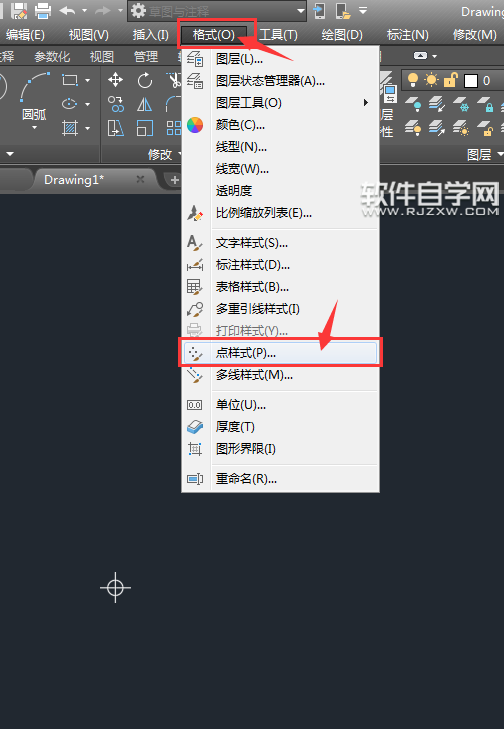Click the layer Unlock icon

pyautogui.click(x=485, y=127)
